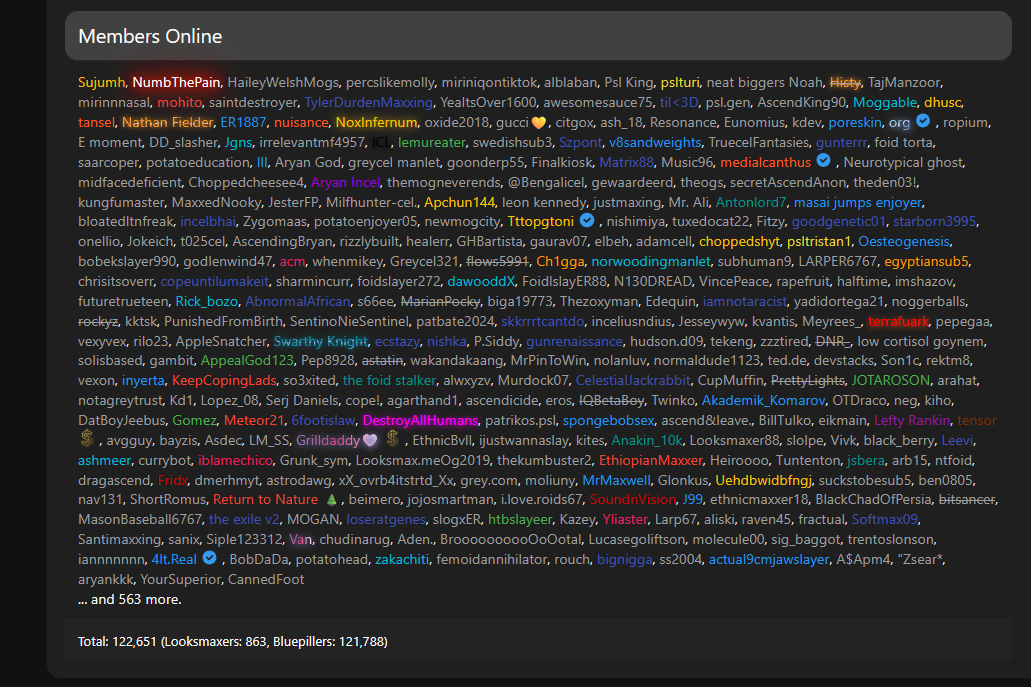1031x687 pixels.
Task: Click the purple heart in Grilldaddy's name
Action: tap(369, 440)
